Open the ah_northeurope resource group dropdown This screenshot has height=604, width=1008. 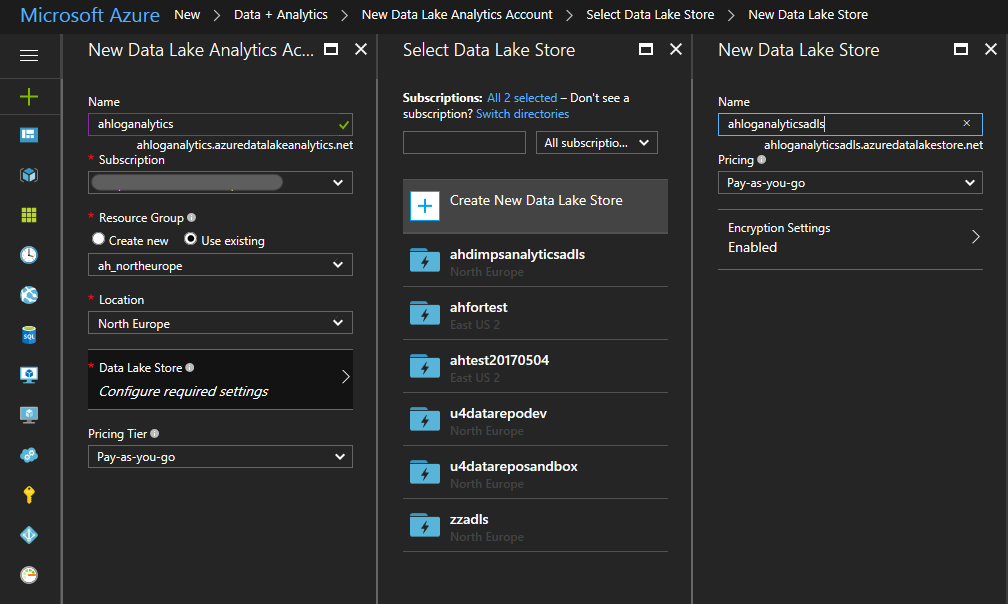tap(220, 265)
